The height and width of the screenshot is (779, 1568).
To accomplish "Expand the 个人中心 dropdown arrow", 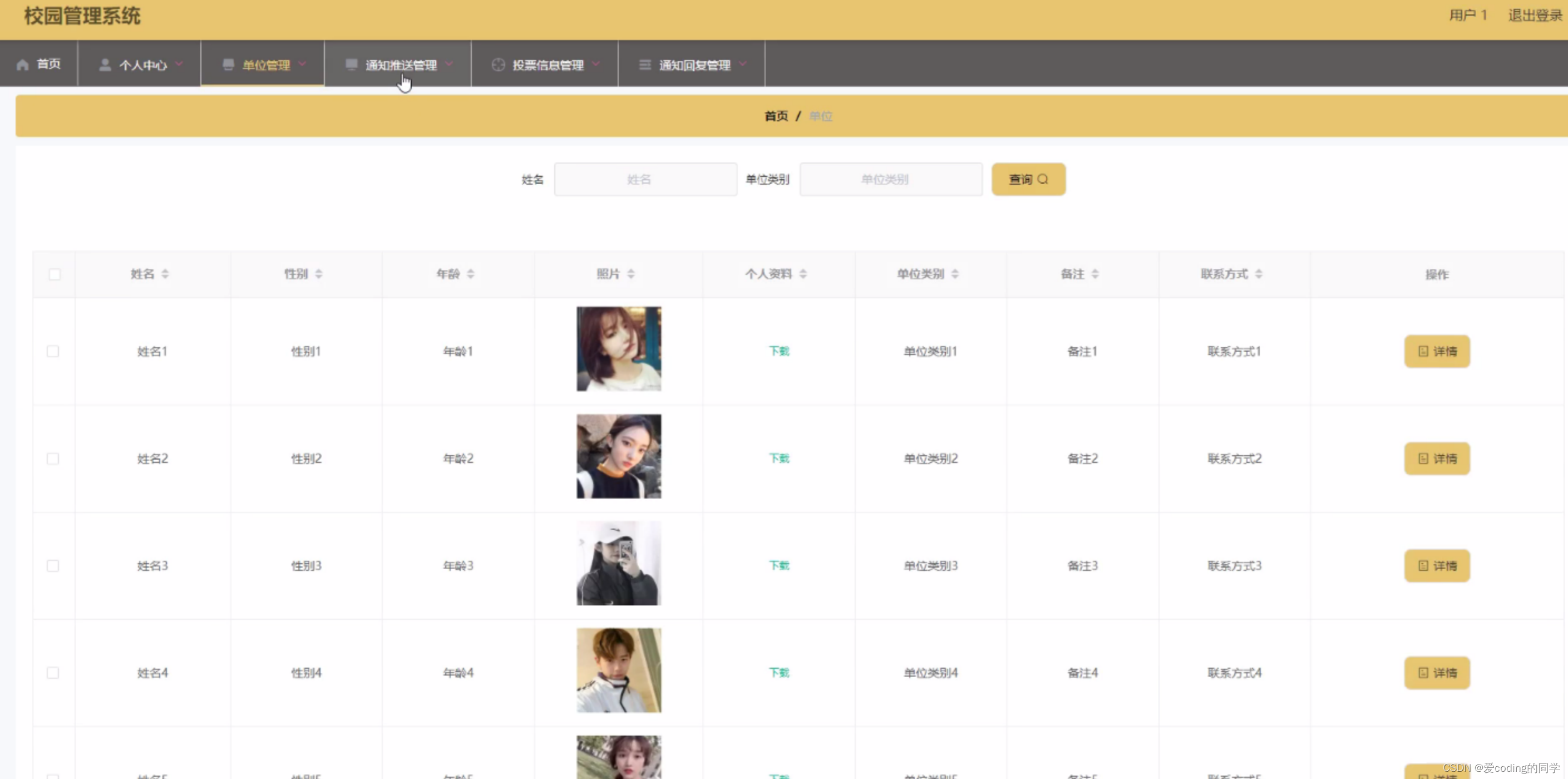I will tap(179, 63).
